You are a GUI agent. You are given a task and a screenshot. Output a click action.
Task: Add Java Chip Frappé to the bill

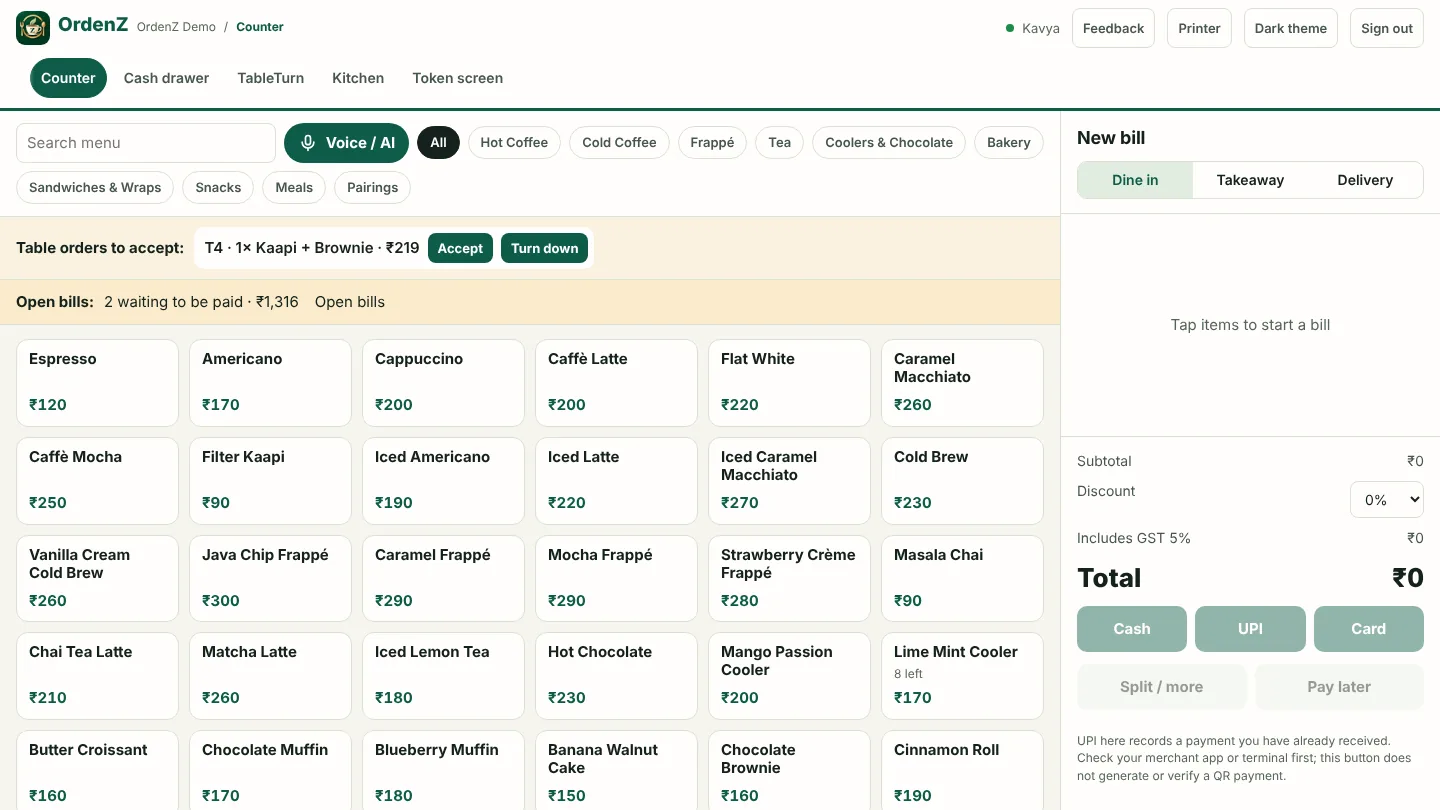pyautogui.click(x=270, y=579)
